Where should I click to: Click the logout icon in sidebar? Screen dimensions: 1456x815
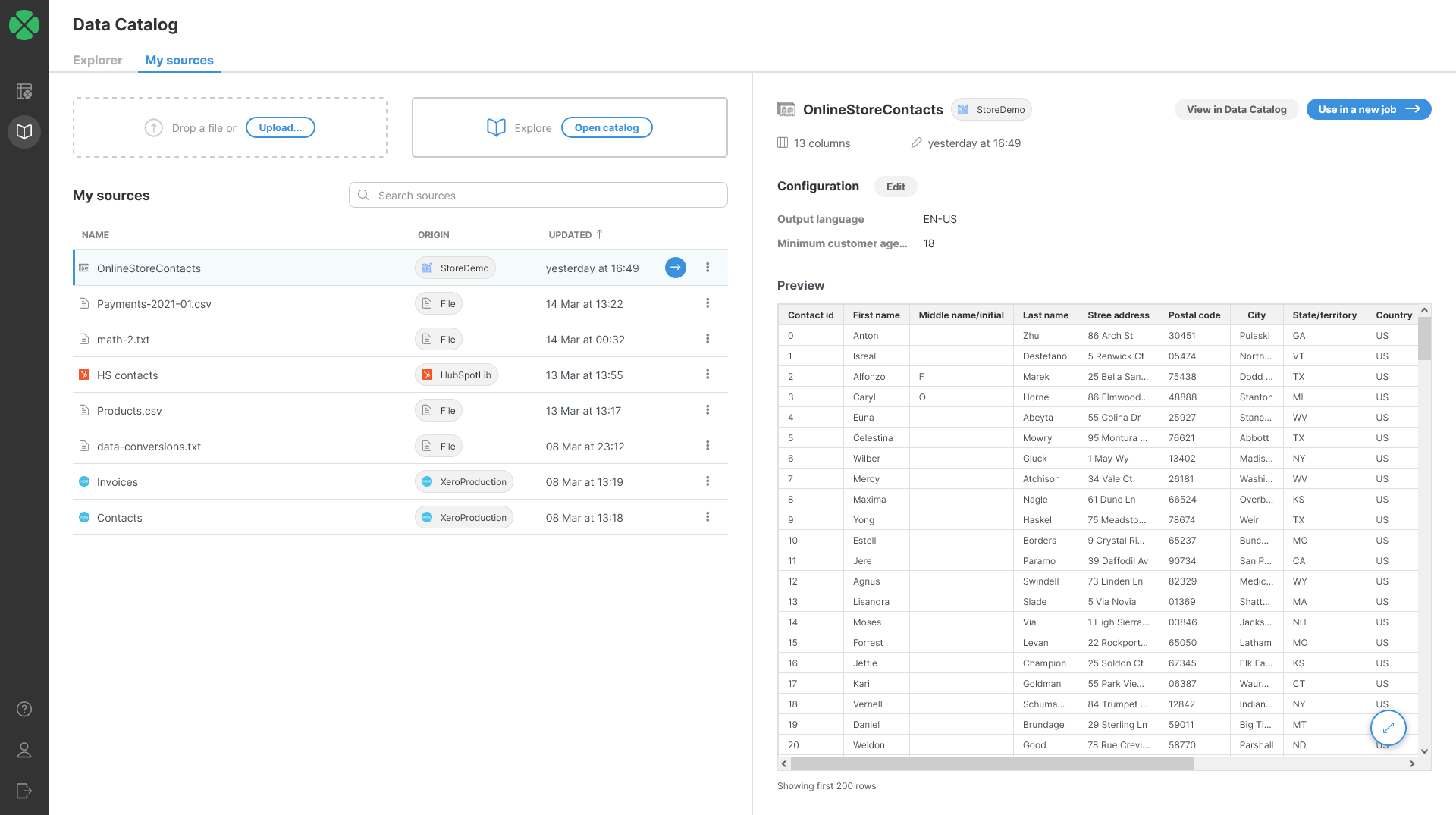pyautogui.click(x=24, y=791)
